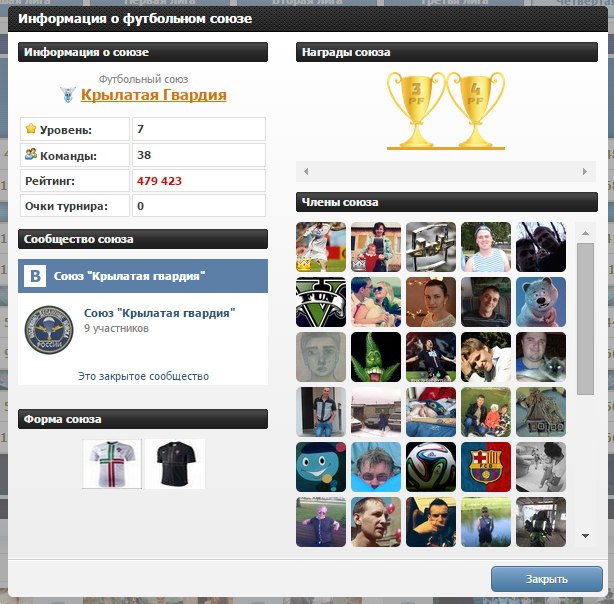Select the FC Barcelona crest member avatar
Image resolution: width=614 pixels, height=604 pixels.
pos(486,467)
